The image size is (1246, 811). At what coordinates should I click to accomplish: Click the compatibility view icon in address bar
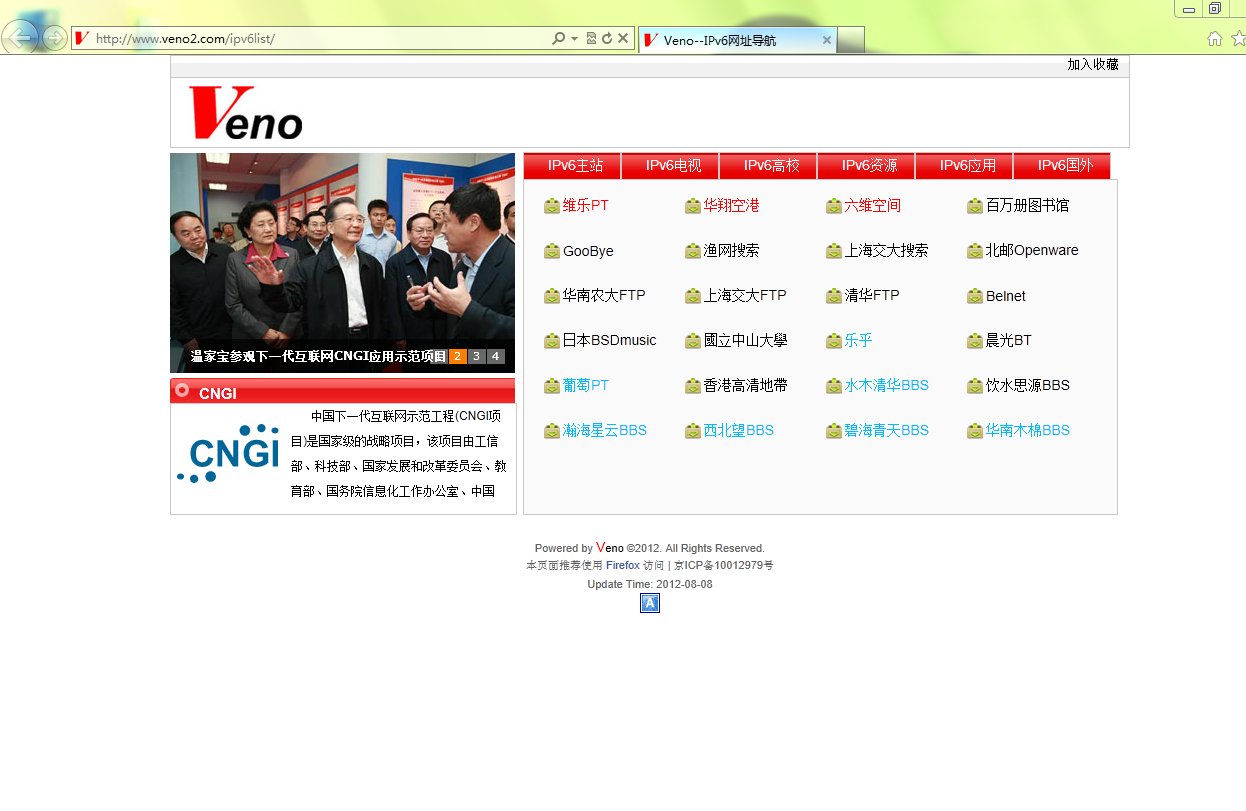click(x=591, y=38)
